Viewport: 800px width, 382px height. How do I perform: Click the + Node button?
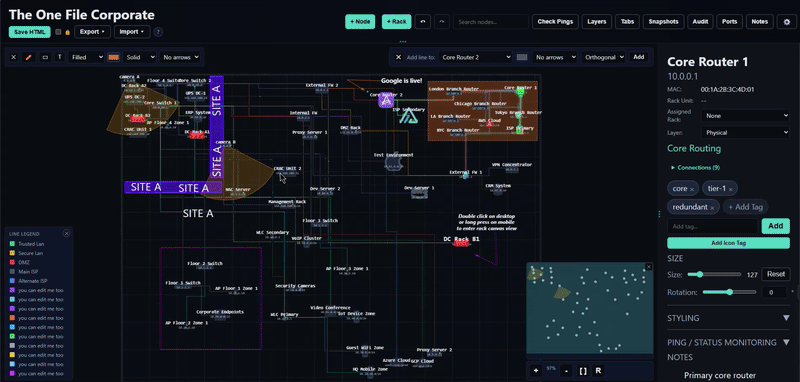click(360, 21)
